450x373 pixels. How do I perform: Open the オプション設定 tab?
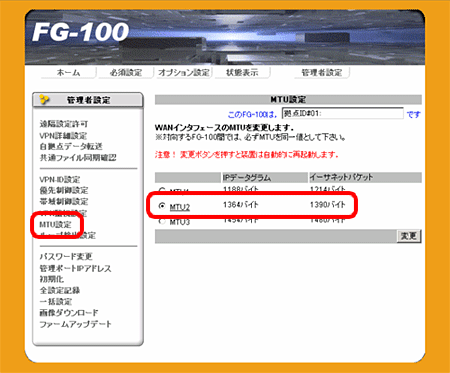(x=184, y=72)
